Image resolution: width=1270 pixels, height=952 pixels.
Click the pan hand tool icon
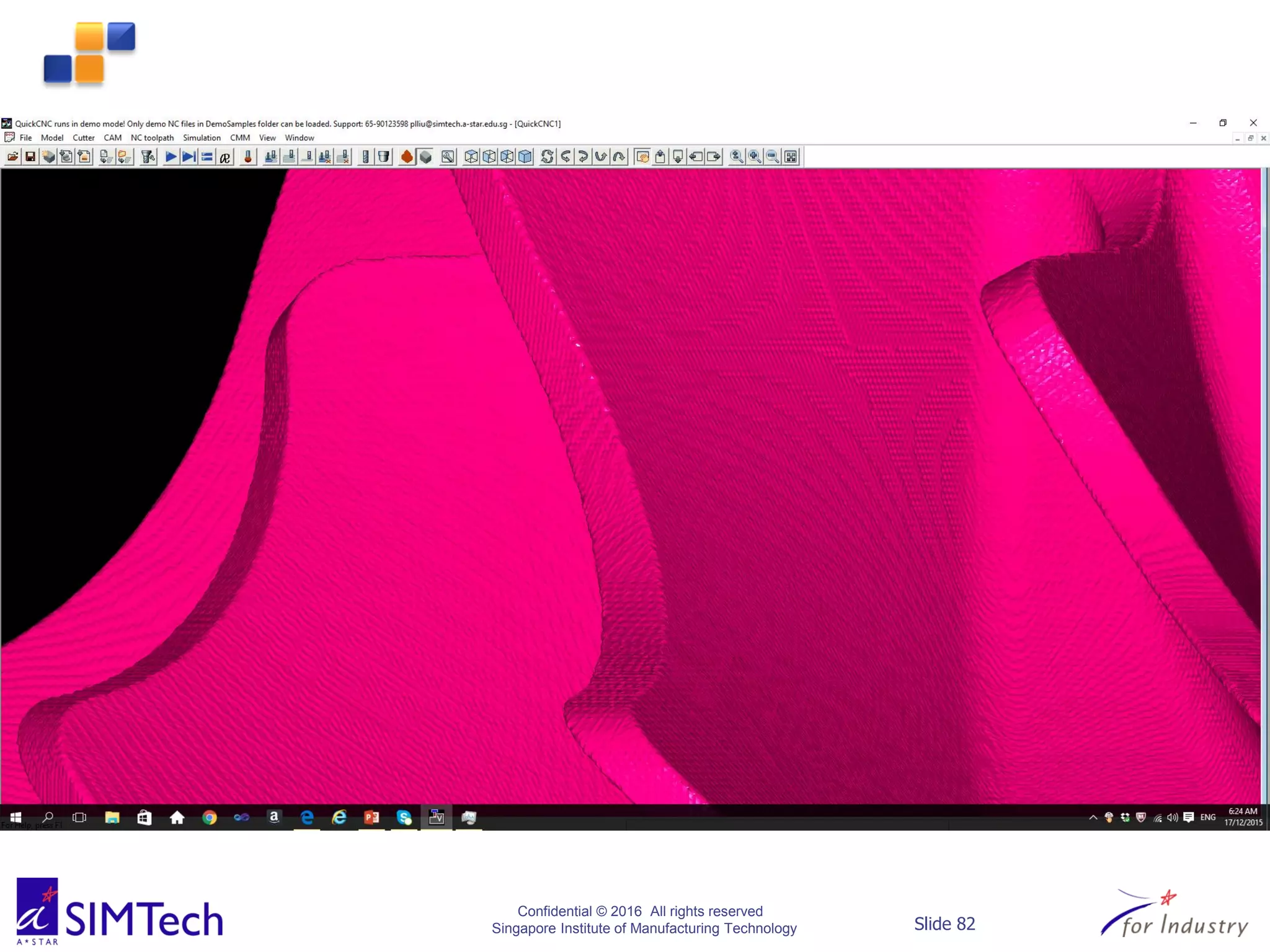point(642,157)
